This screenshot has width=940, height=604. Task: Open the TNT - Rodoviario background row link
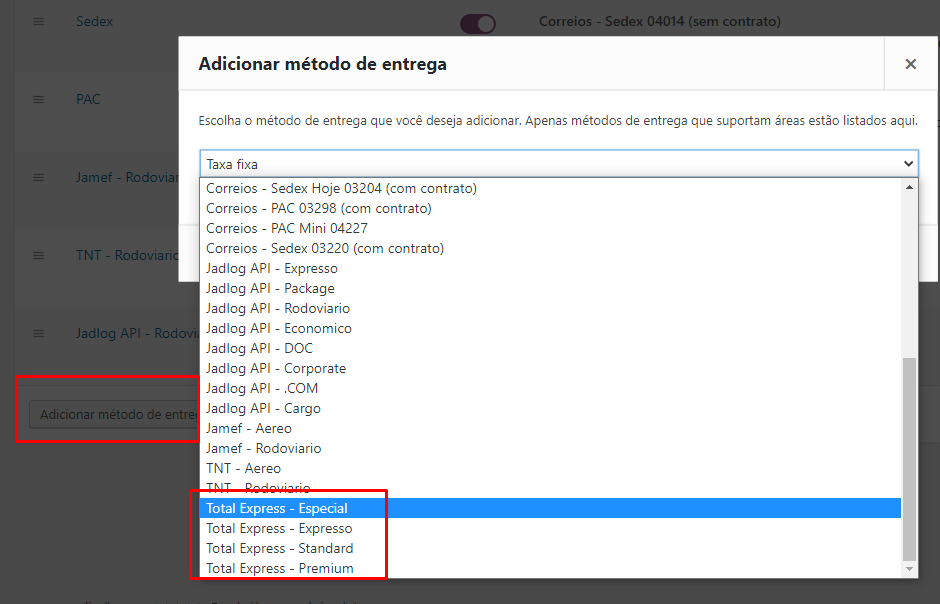click(127, 255)
